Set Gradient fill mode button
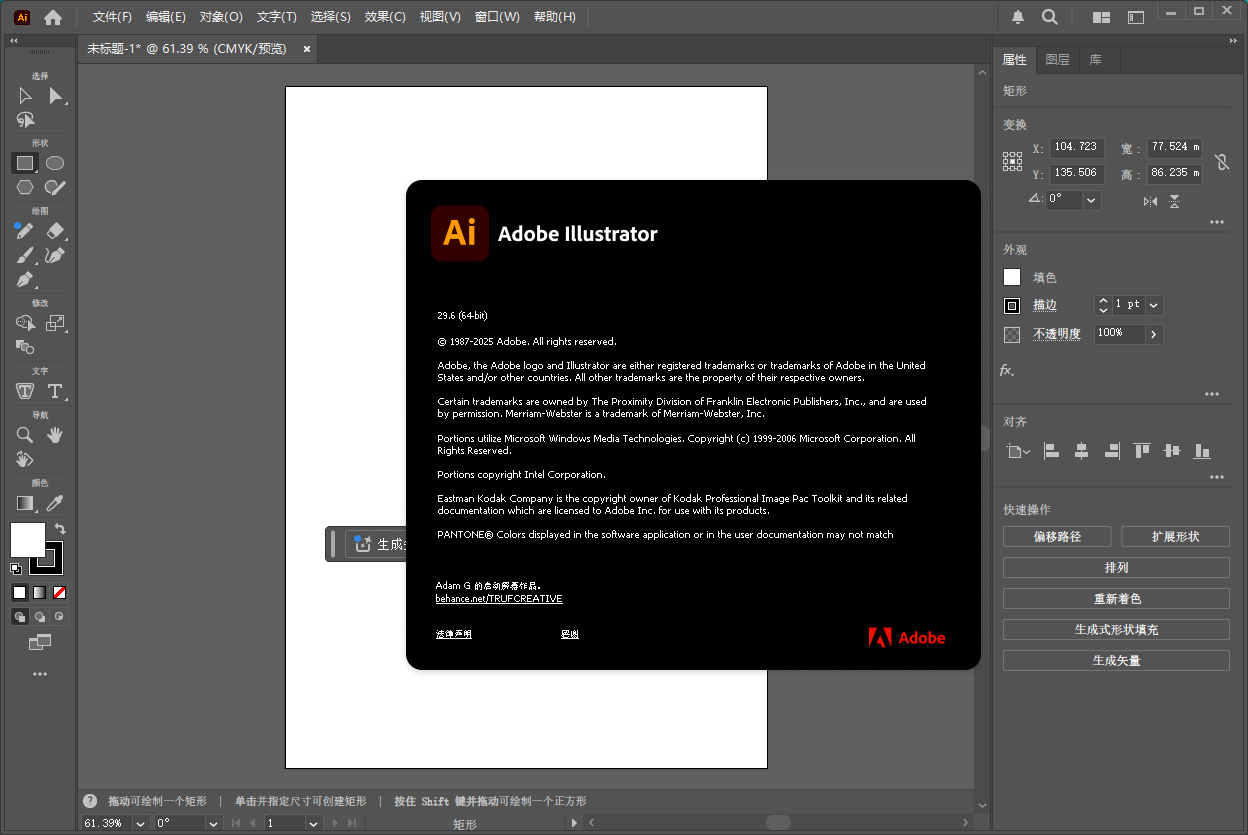1248x835 pixels. point(40,592)
